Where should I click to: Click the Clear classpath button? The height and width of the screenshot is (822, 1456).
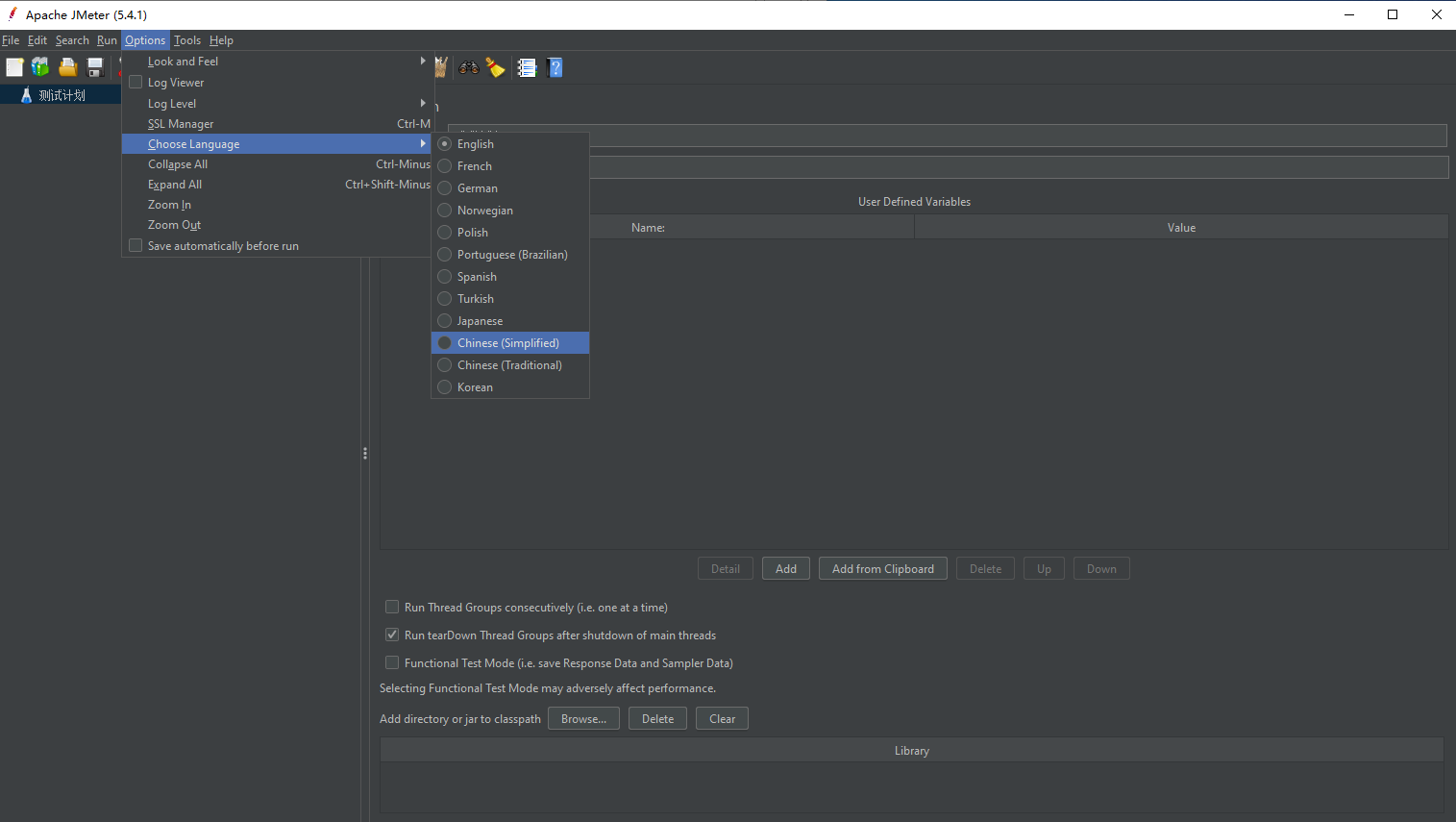click(x=722, y=719)
